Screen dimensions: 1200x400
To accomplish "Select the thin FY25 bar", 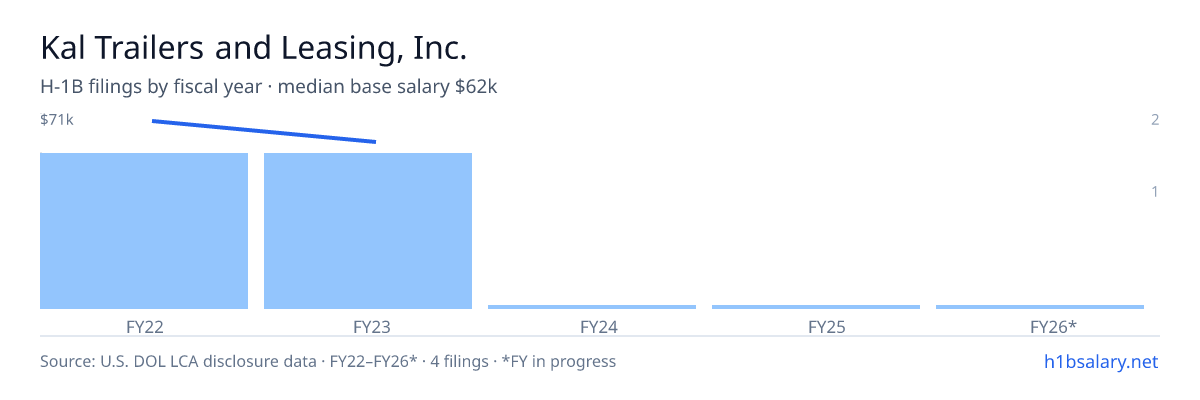I will 816,307.
